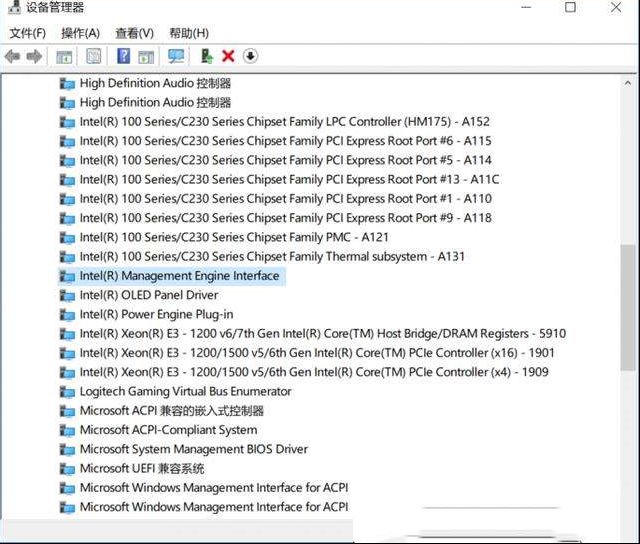This screenshot has height=544, width=640.
Task: Select Thermal subsystem - A131 device
Action: click(272, 257)
